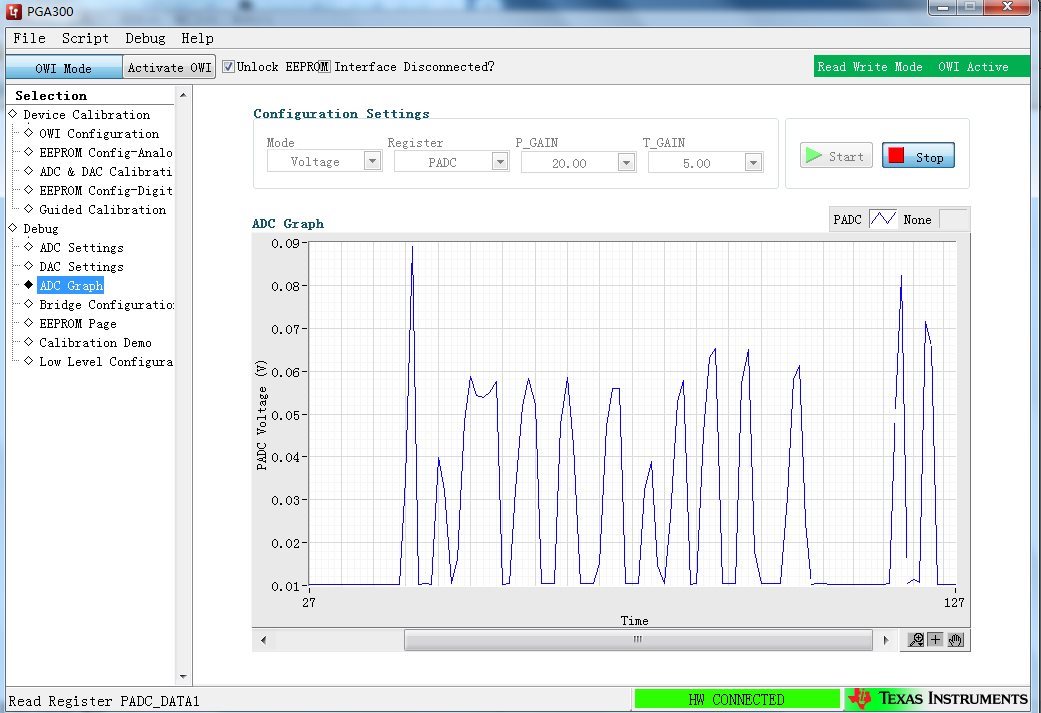Open the Script menu

coord(85,39)
